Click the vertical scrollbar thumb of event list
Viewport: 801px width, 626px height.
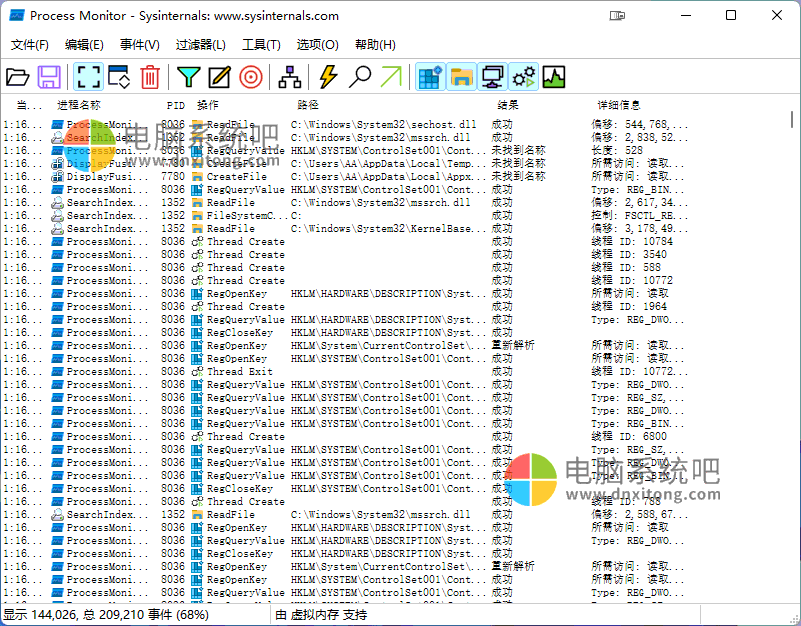pos(791,120)
